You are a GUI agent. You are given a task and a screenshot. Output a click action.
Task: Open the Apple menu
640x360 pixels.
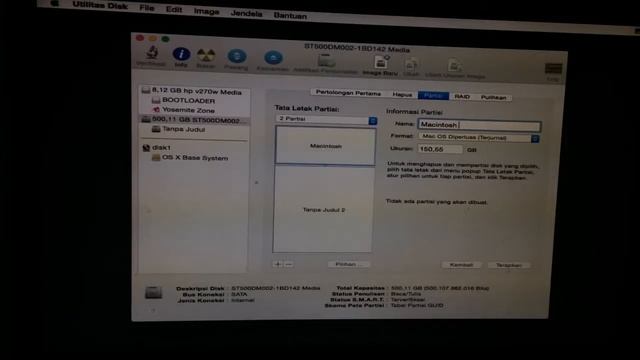(x=55, y=4)
